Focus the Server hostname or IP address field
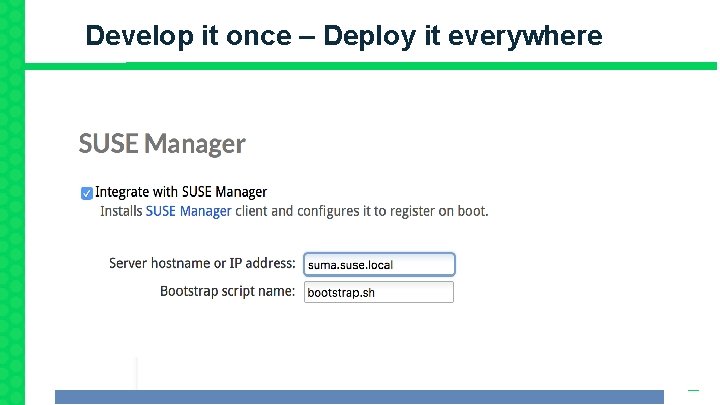 (x=379, y=264)
